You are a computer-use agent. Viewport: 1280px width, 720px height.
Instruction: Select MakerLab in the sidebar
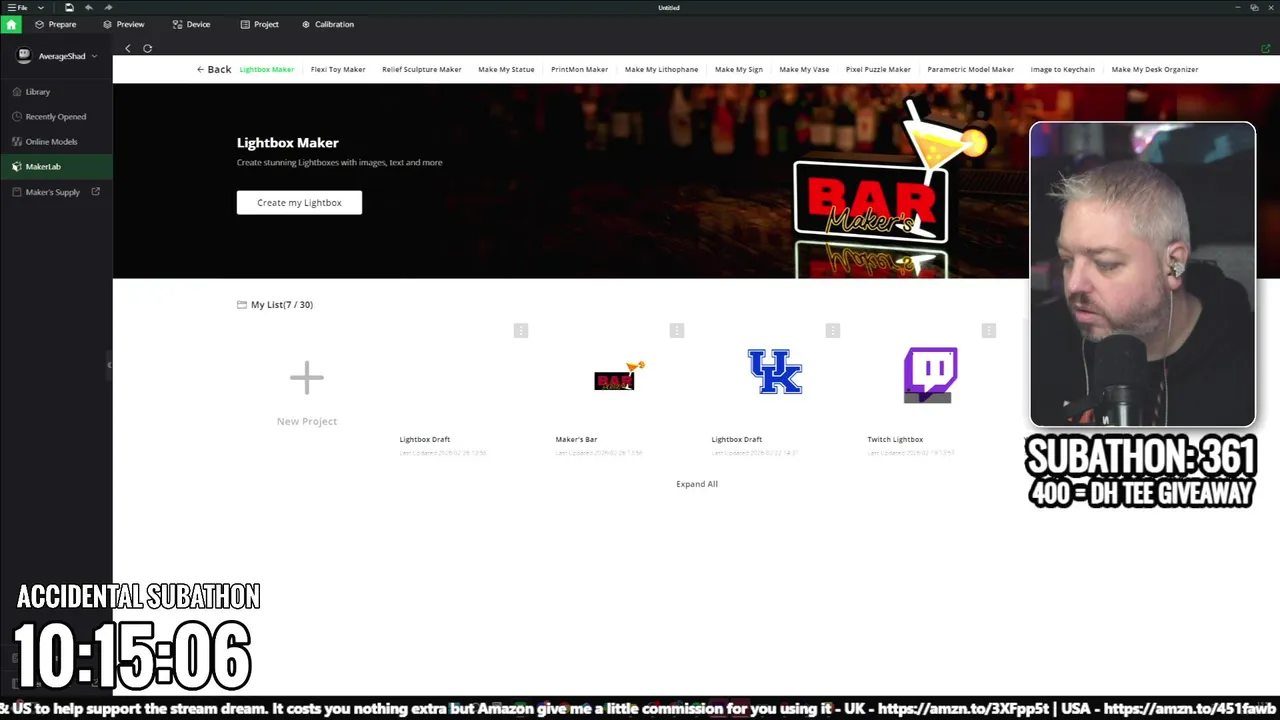point(56,166)
